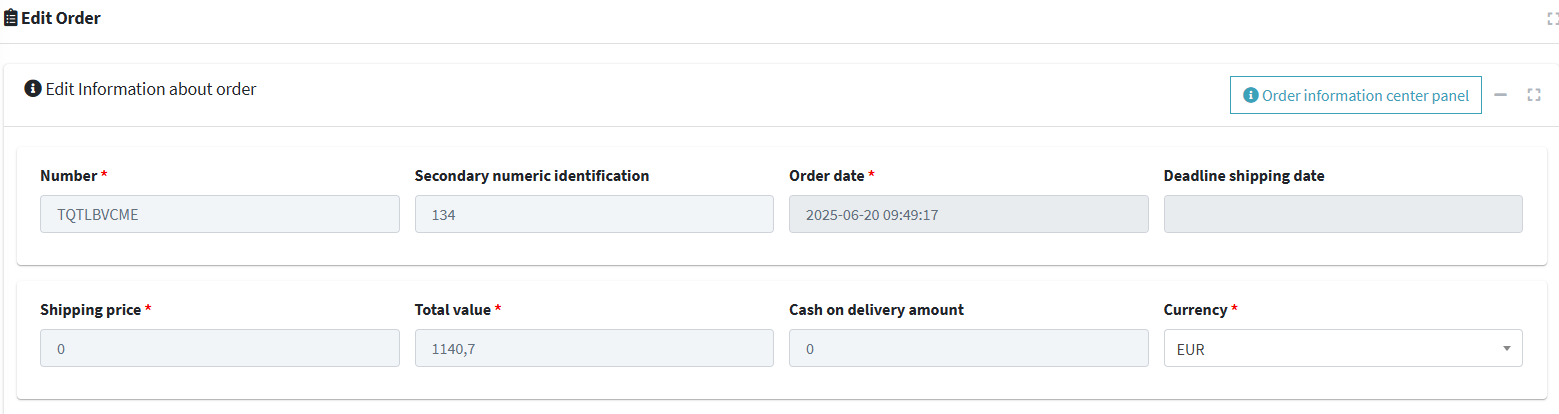Click the info icon beside Edit Information heading
The height and width of the screenshot is (414, 1559).
click(x=33, y=89)
